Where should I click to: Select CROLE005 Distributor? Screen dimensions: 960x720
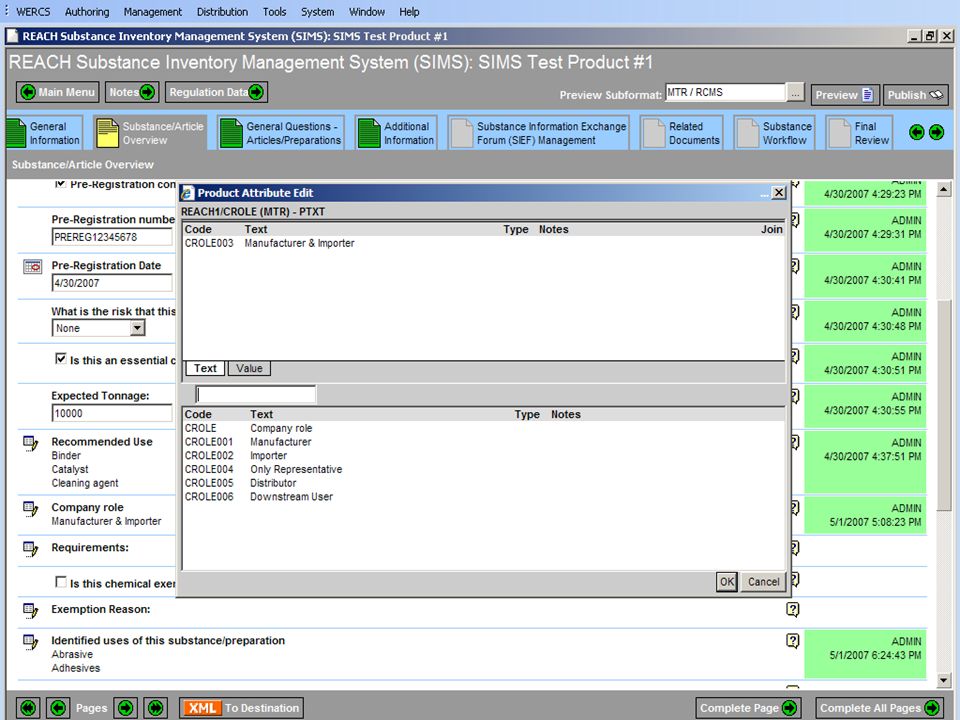pos(484,483)
